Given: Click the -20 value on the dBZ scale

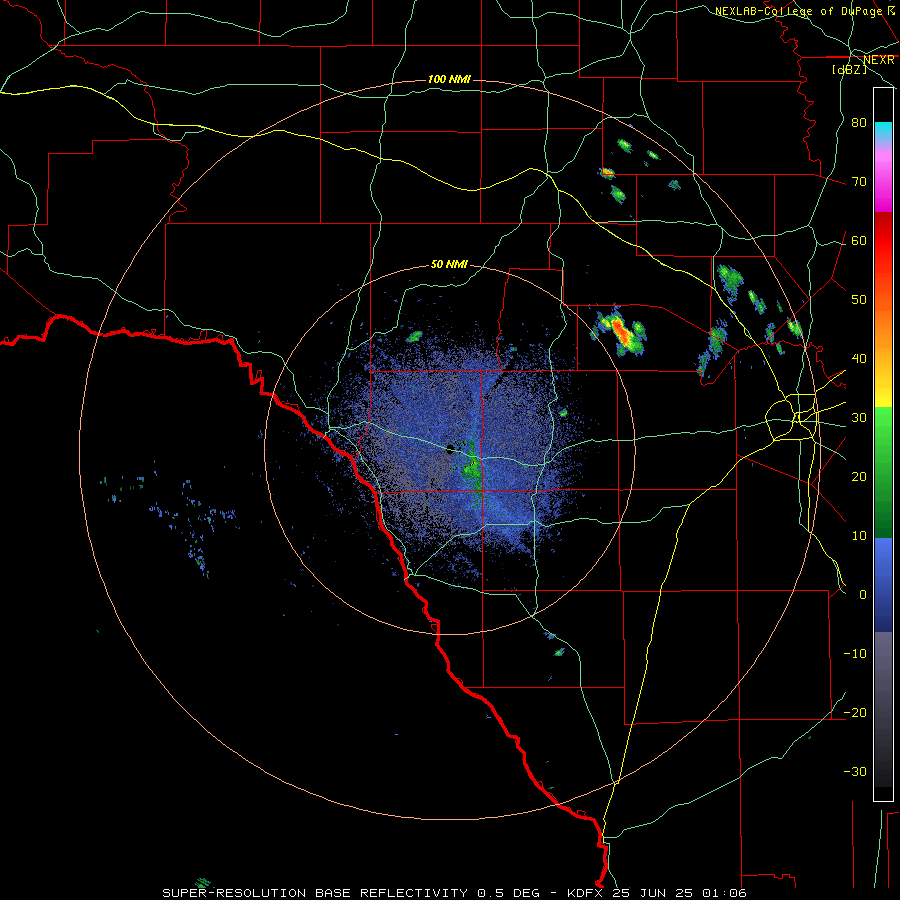Looking at the screenshot, I should (x=855, y=712).
